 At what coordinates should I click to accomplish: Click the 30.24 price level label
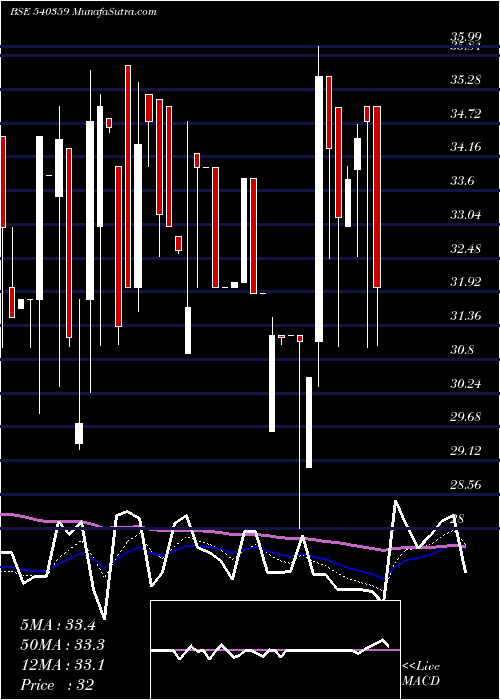(x=466, y=383)
